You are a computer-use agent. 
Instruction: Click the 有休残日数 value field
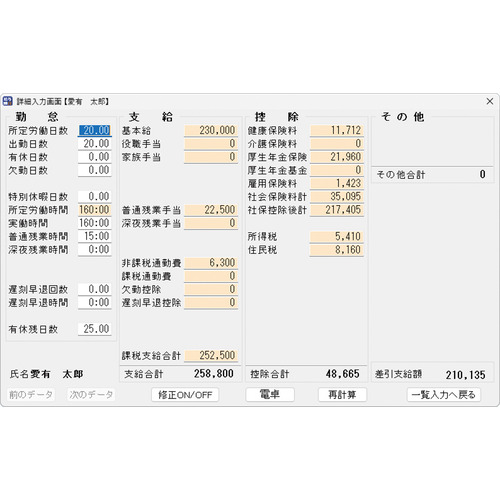(x=95, y=329)
